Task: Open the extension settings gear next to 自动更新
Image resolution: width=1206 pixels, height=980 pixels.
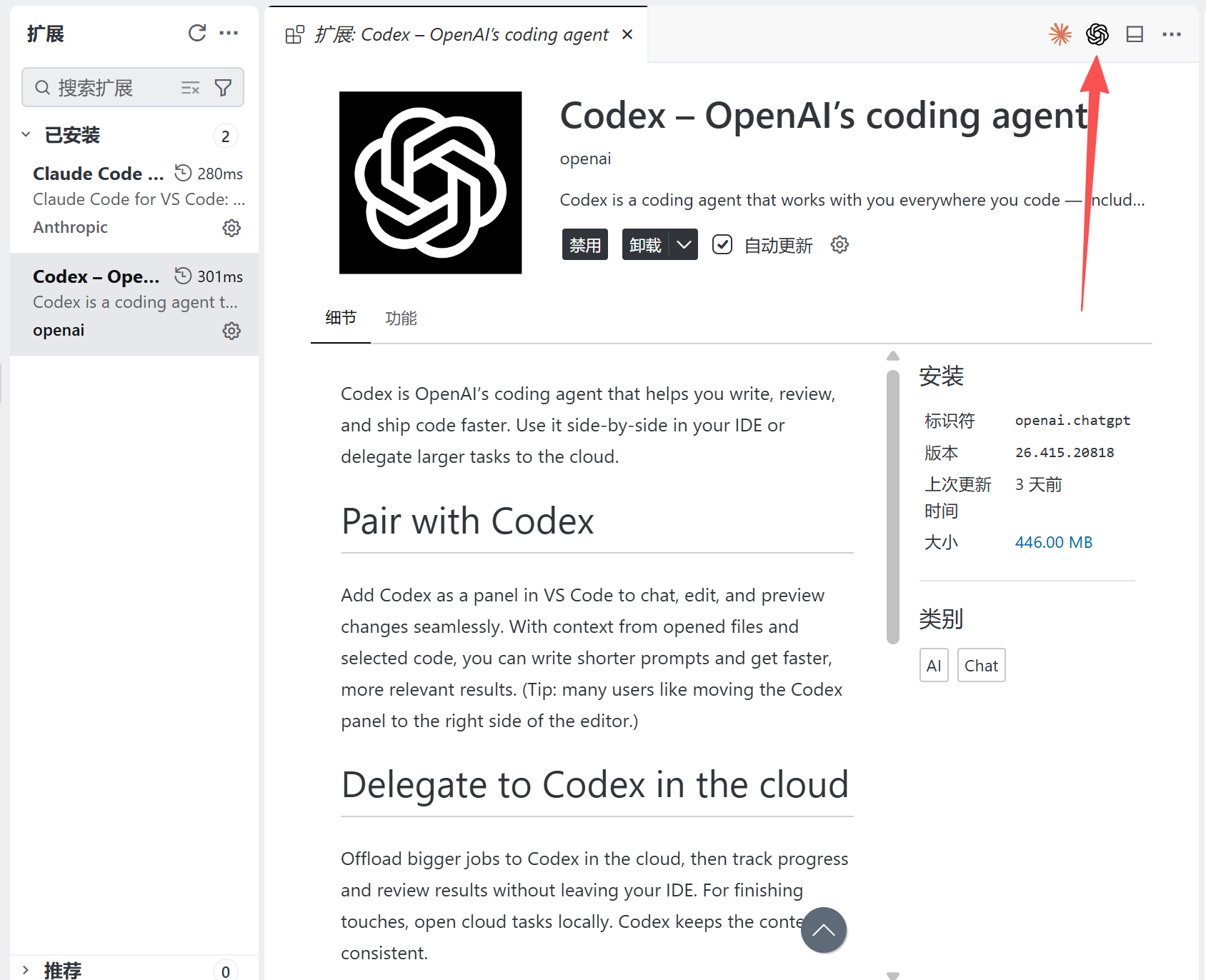Action: click(839, 244)
